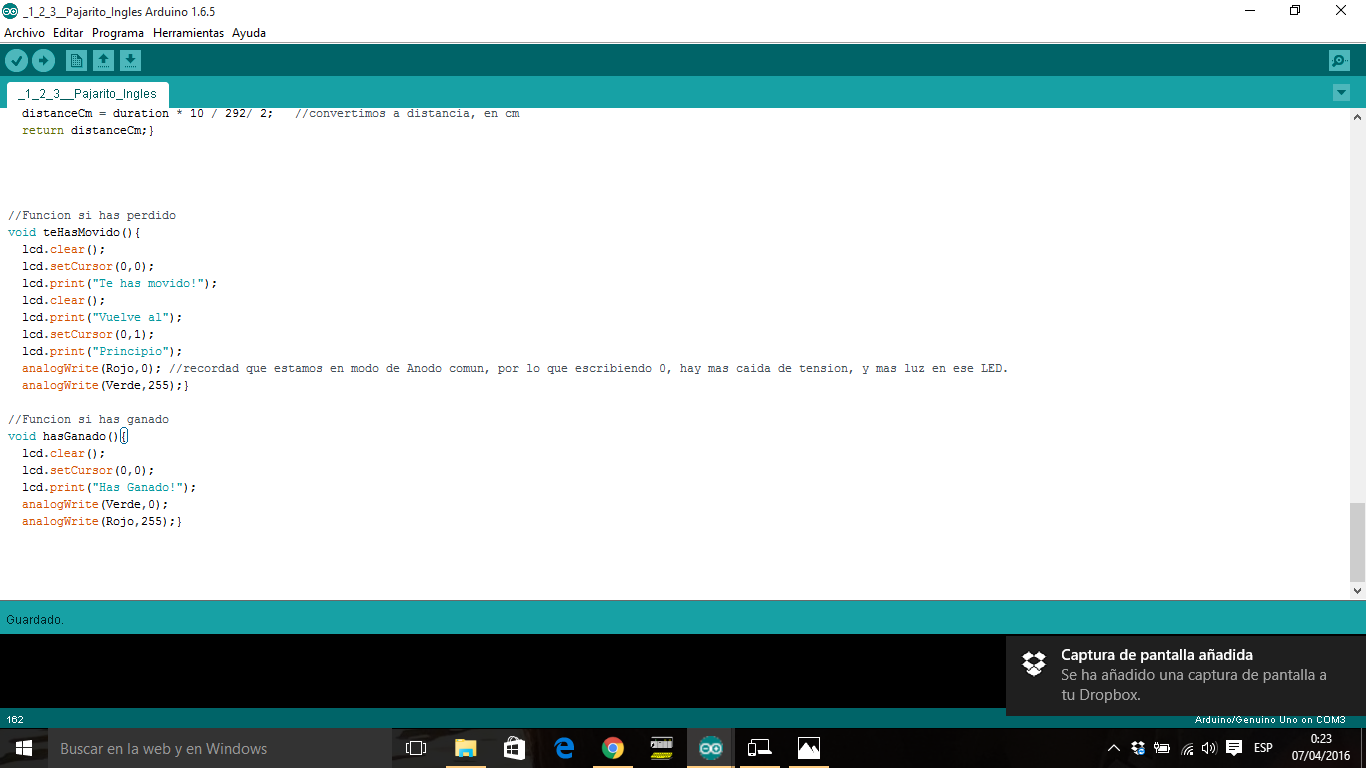
Task: Click the lcd.print("Principio") line
Action: pos(102,351)
